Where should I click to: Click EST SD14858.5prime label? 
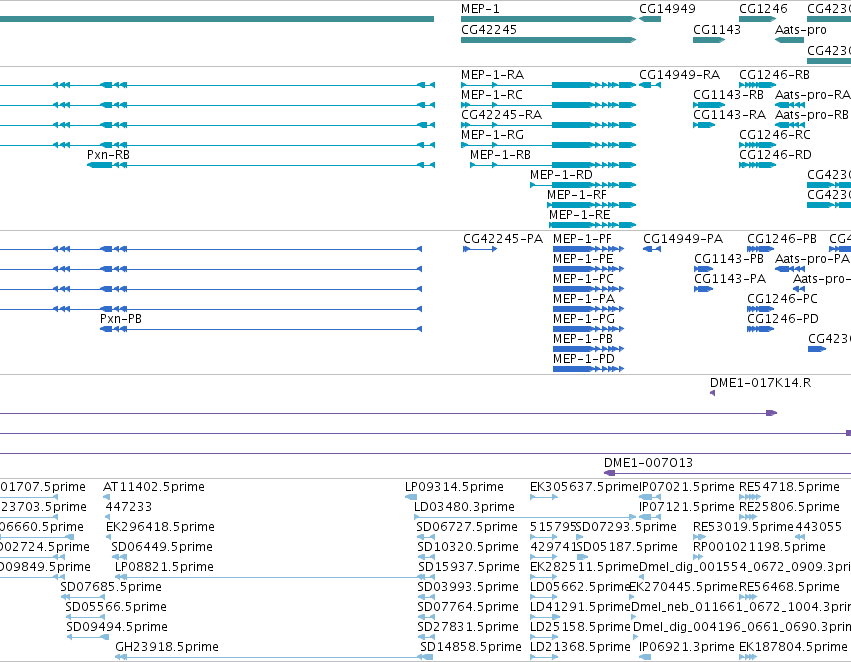(471, 648)
